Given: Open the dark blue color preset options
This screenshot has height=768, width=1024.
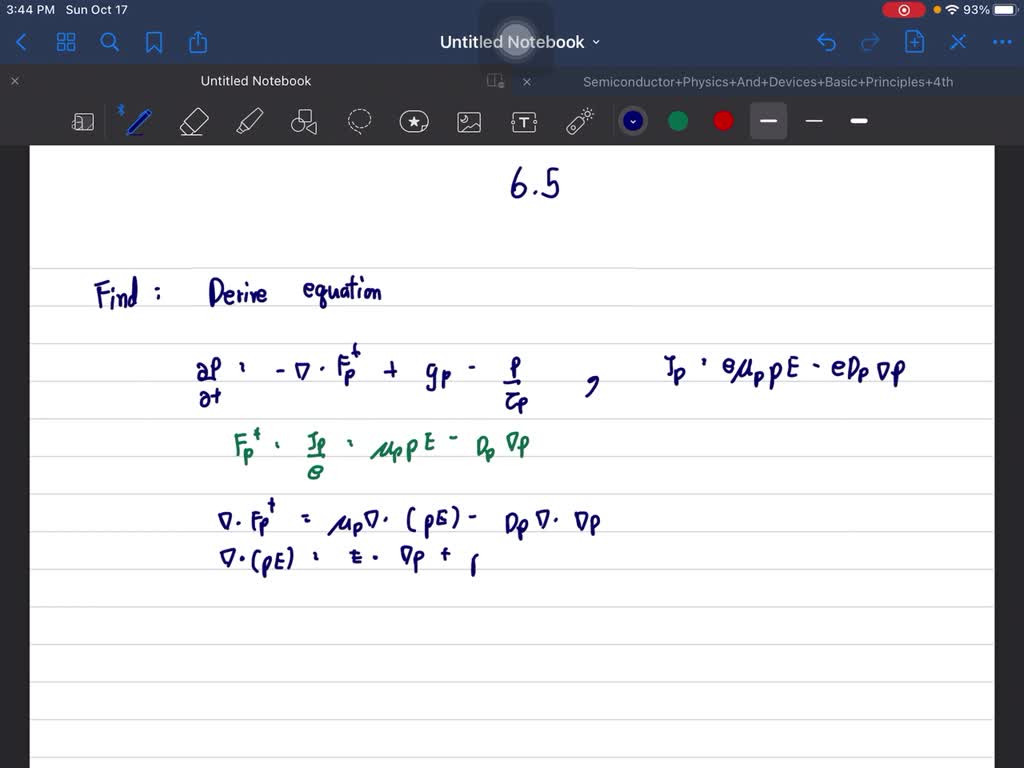Looking at the screenshot, I should tap(632, 121).
